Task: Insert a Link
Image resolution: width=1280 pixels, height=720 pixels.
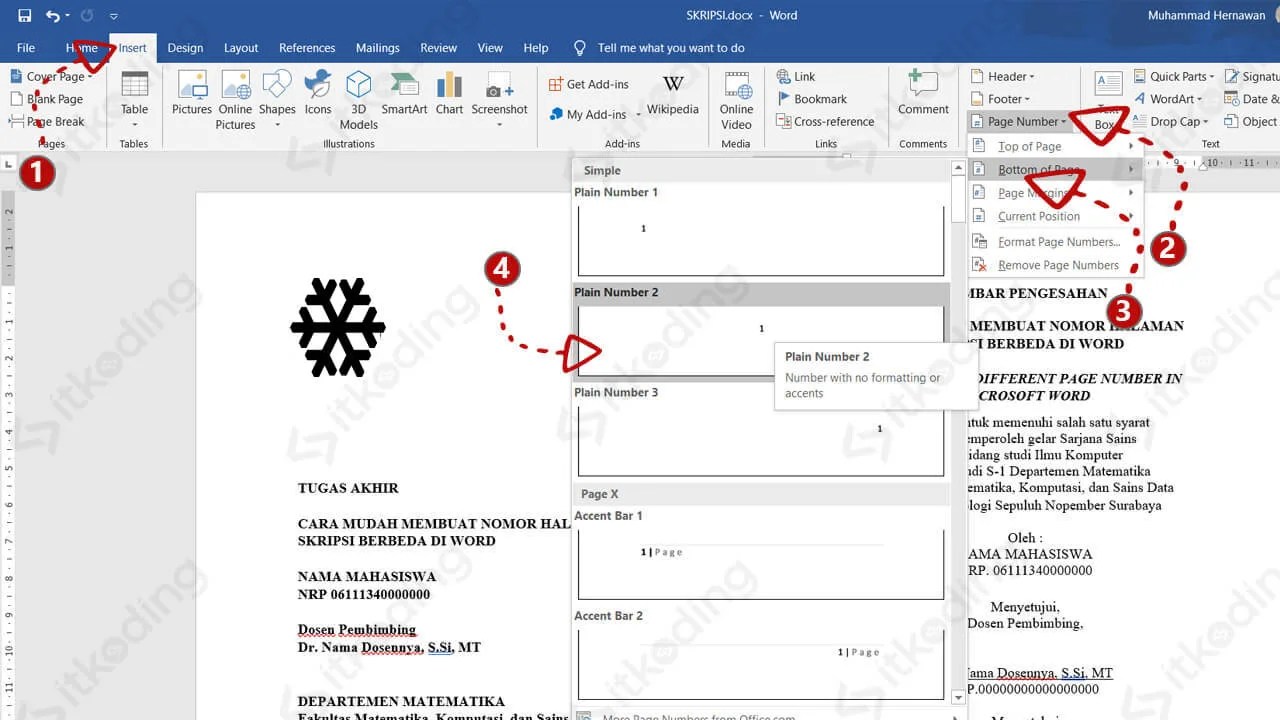Action: (x=796, y=77)
